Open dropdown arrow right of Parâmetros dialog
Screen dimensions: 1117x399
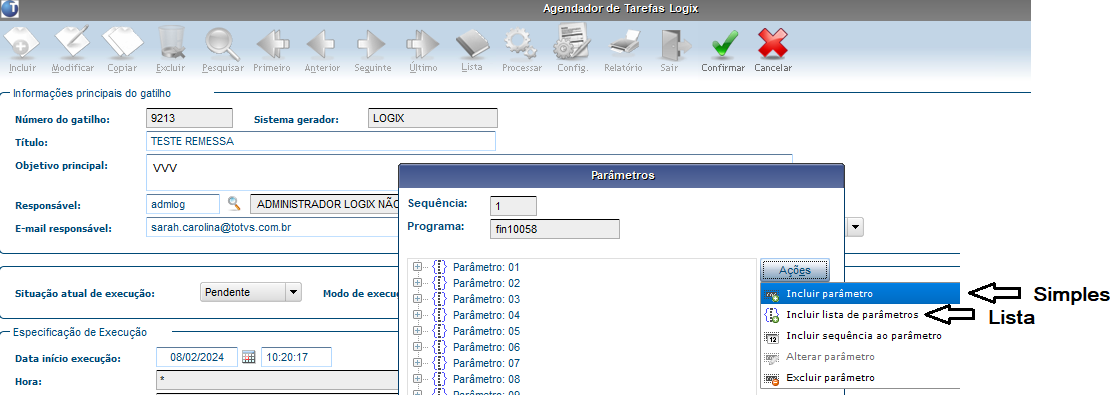pyautogui.click(x=855, y=227)
